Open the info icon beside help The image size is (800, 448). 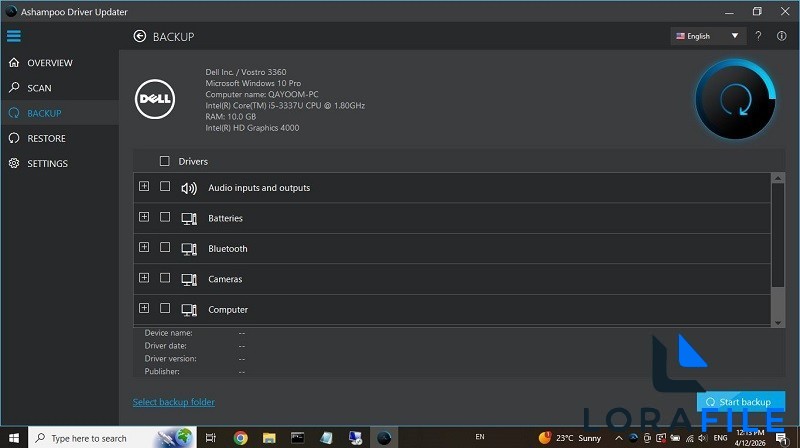[x=782, y=36]
